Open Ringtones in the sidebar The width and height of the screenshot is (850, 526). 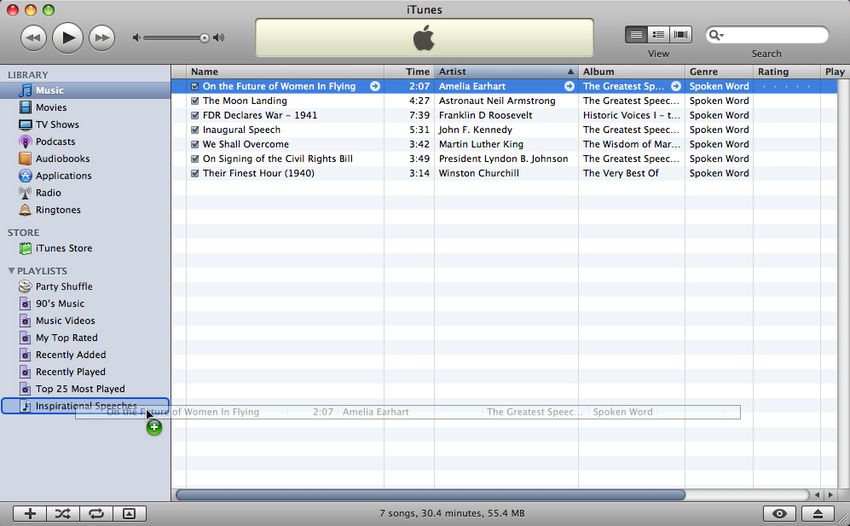[x=85, y=210]
